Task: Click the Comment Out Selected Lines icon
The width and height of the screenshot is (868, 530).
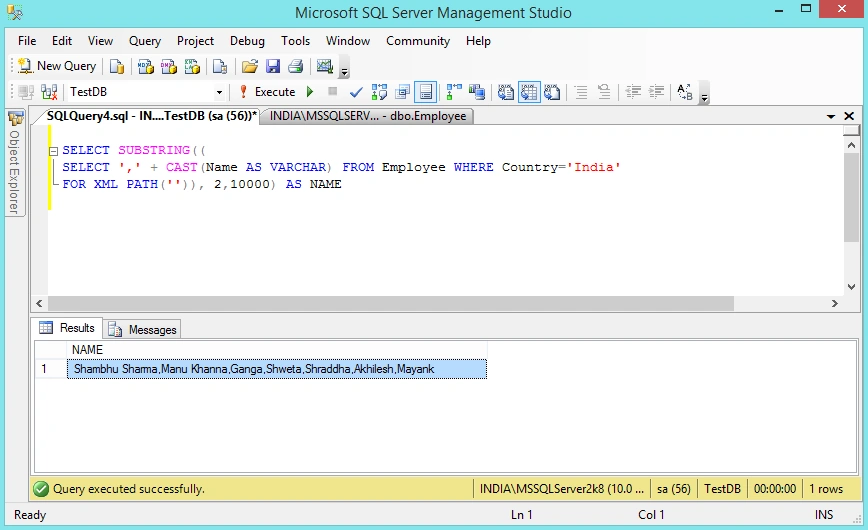Action: tap(581, 92)
